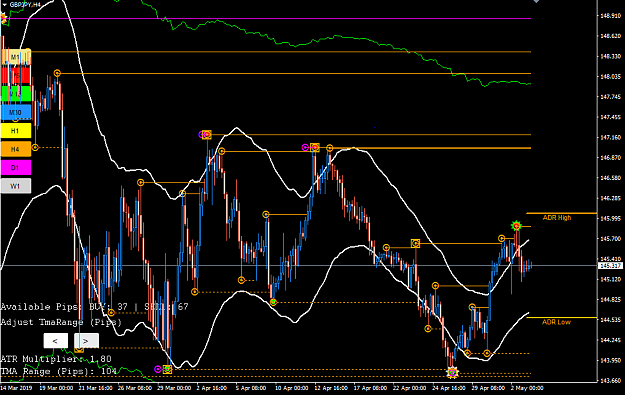625x395 pixels.
Task: Click the 29 Mar 00:00 date label
Action: tap(174, 388)
